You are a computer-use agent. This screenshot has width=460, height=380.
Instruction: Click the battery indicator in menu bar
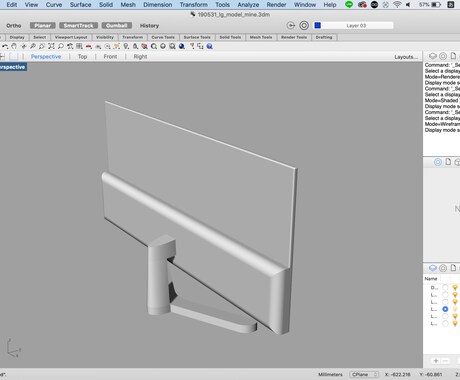pos(436,5)
